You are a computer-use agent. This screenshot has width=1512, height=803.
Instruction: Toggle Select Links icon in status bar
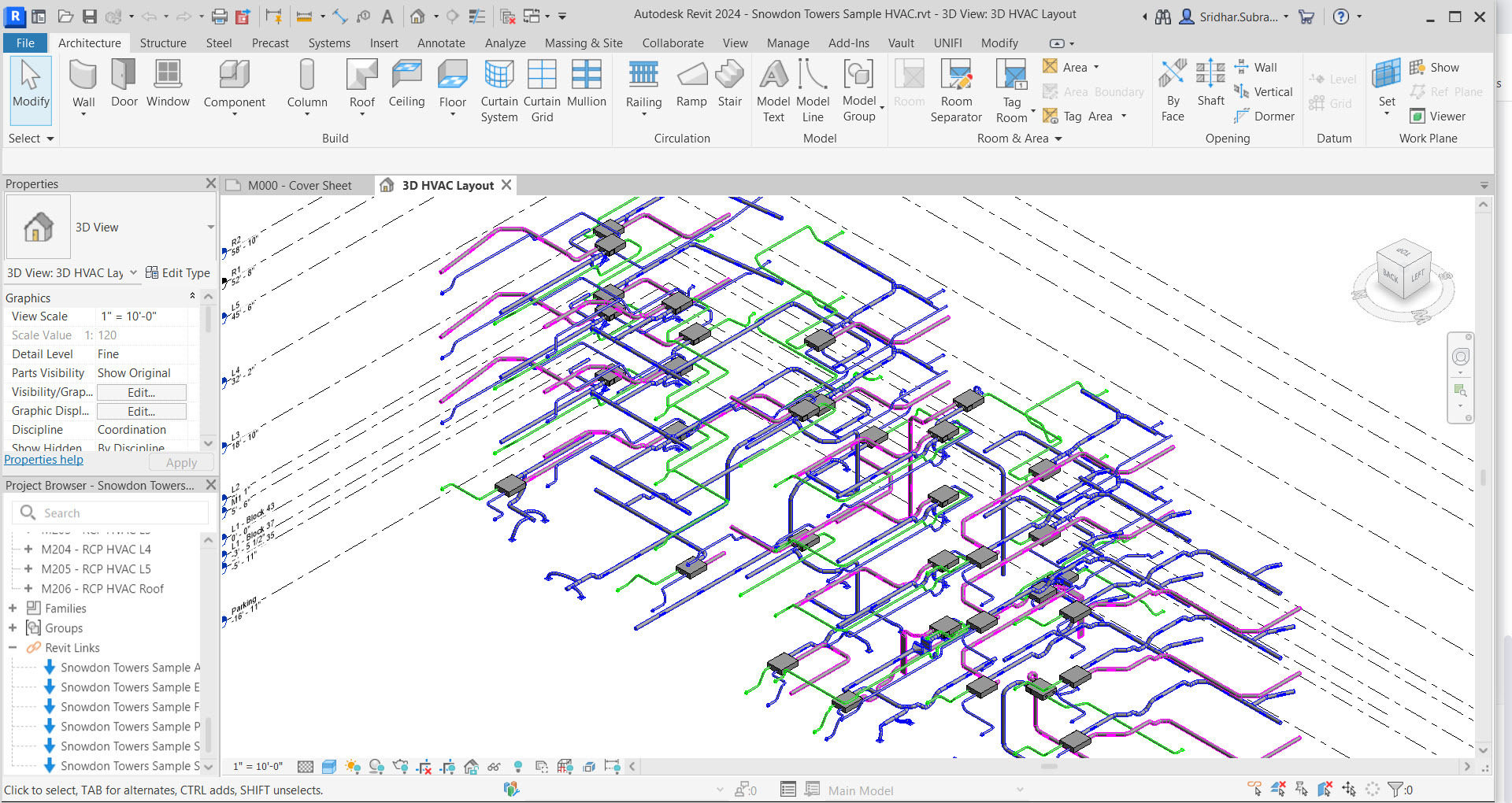[1254, 788]
